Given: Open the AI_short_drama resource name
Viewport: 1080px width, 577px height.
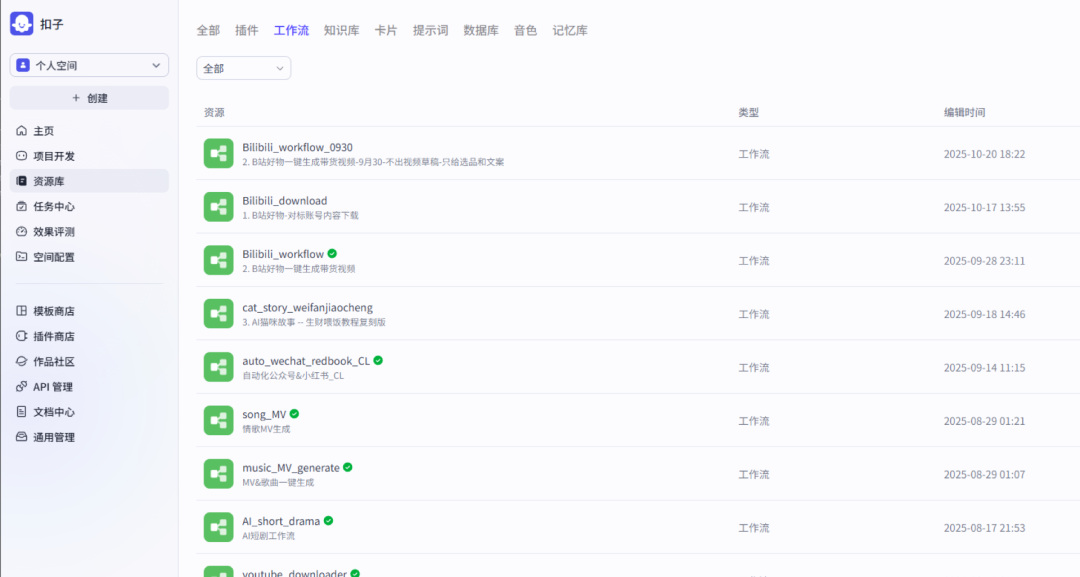Looking at the screenshot, I should point(281,521).
